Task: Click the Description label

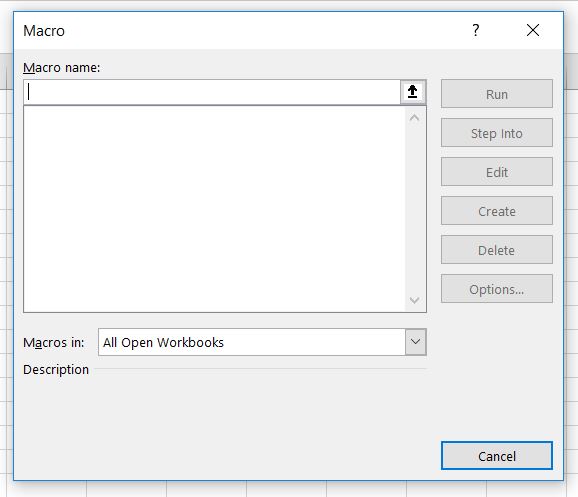Action: [56, 369]
